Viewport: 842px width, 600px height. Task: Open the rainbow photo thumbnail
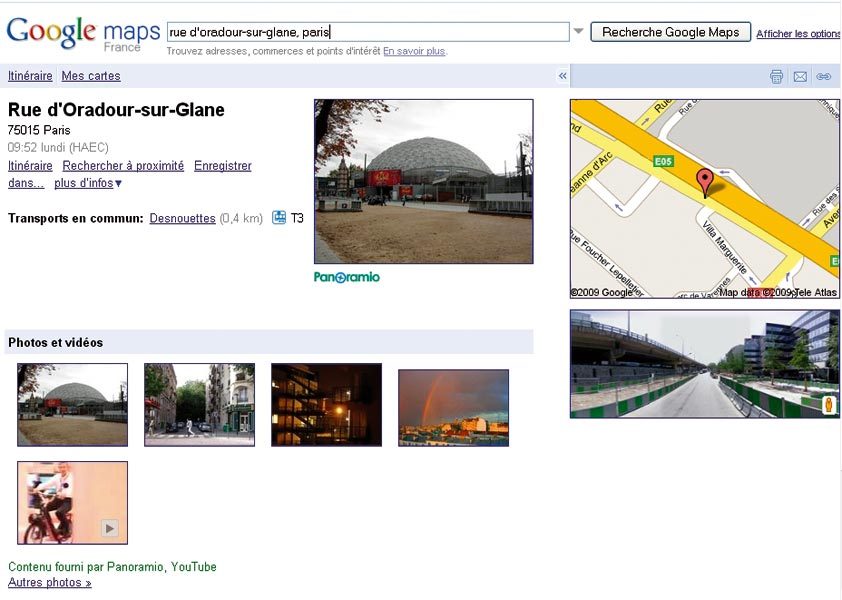[x=453, y=408]
